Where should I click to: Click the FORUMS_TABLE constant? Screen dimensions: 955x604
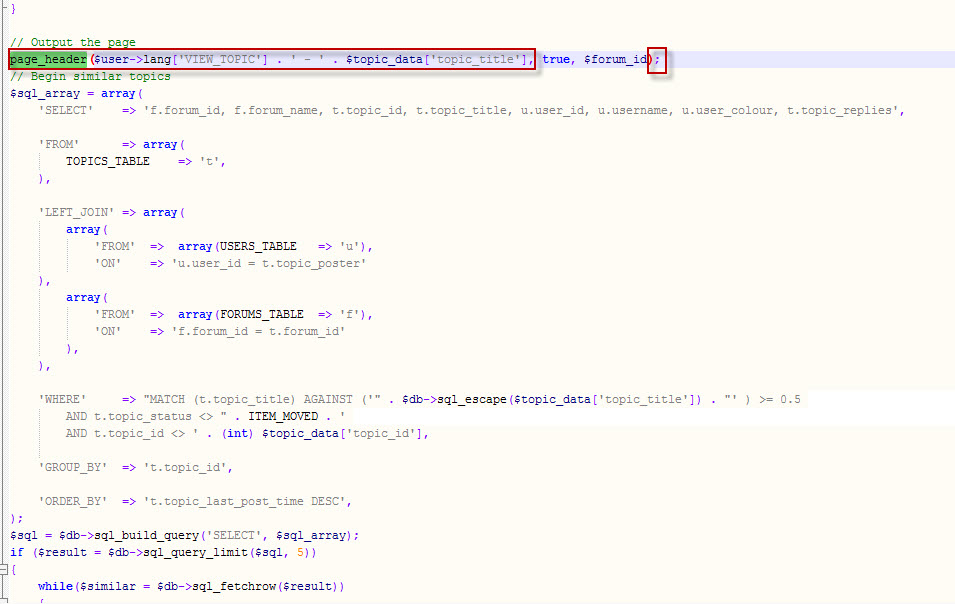pyautogui.click(x=262, y=314)
